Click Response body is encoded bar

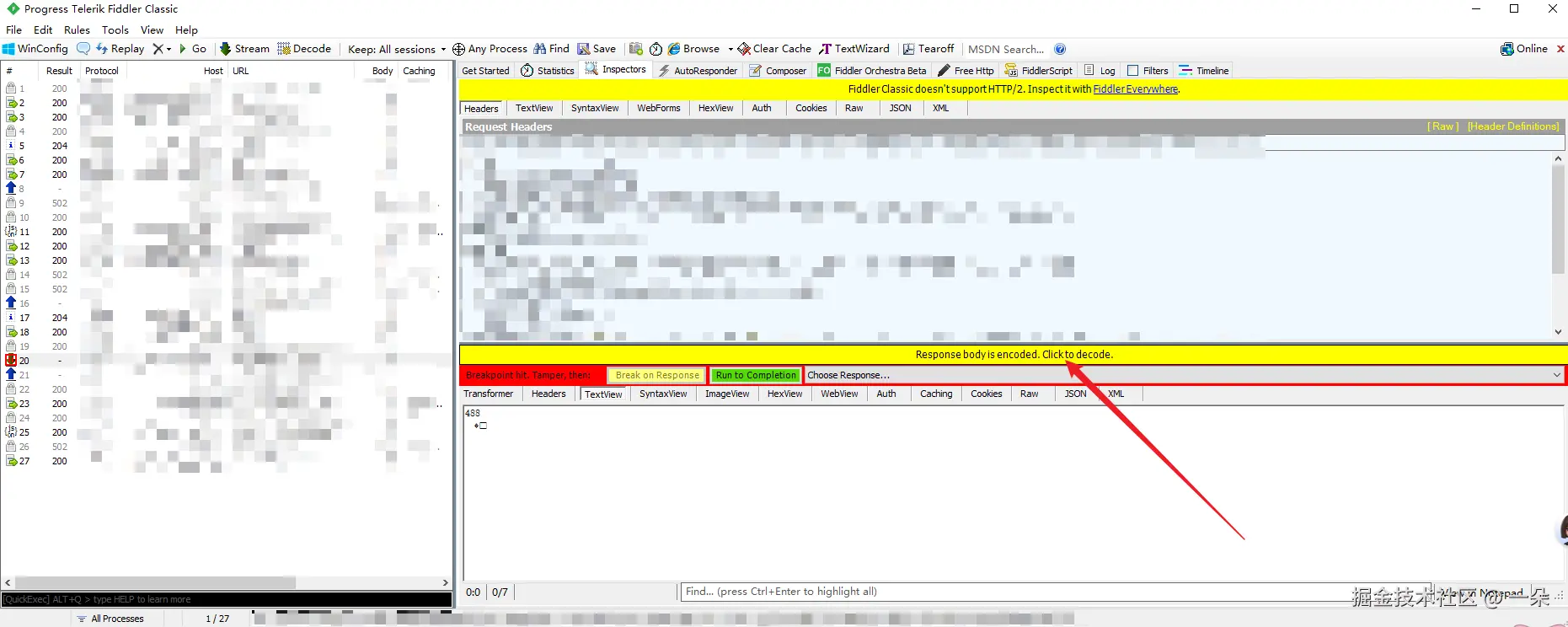(1014, 355)
